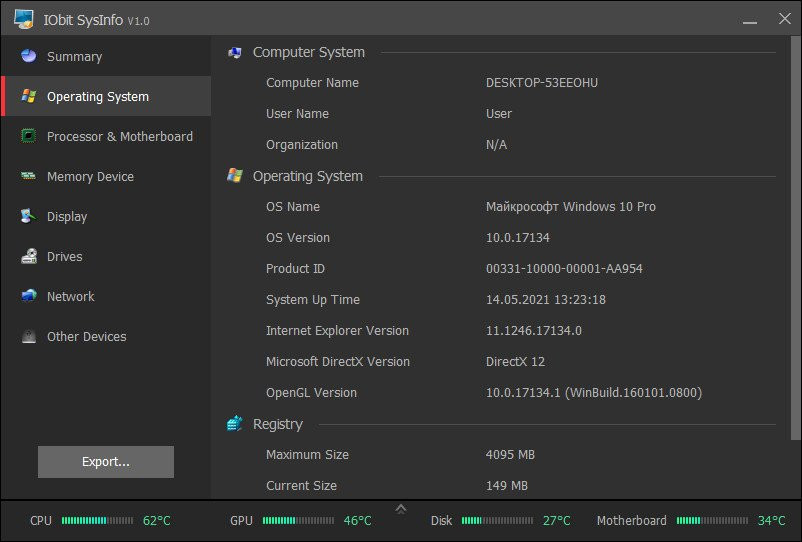
Task: Click the Organization label
Action: [302, 145]
